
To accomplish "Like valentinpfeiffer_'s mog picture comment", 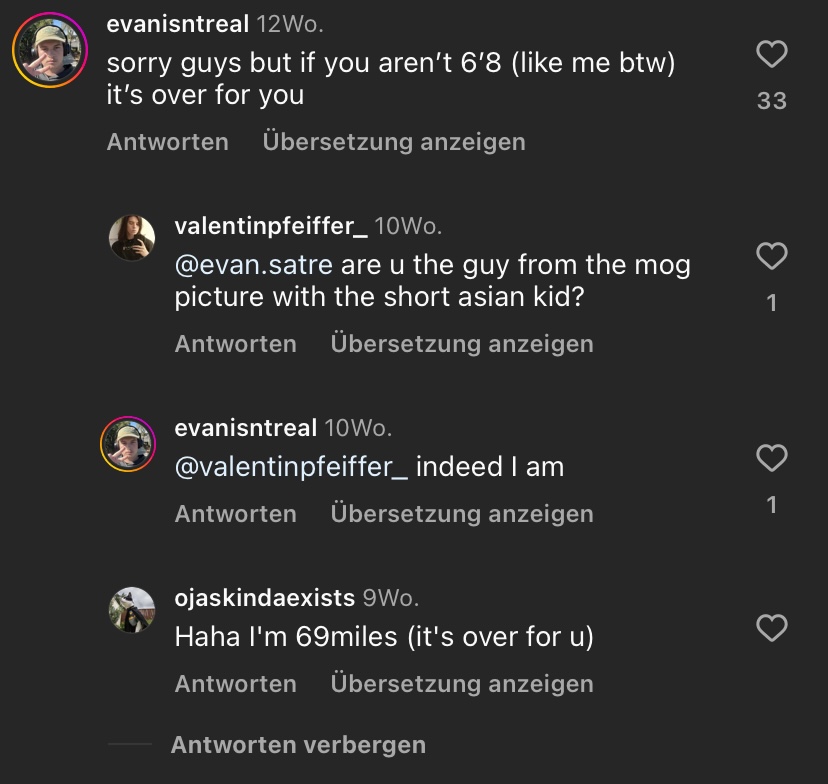I will [771, 256].
